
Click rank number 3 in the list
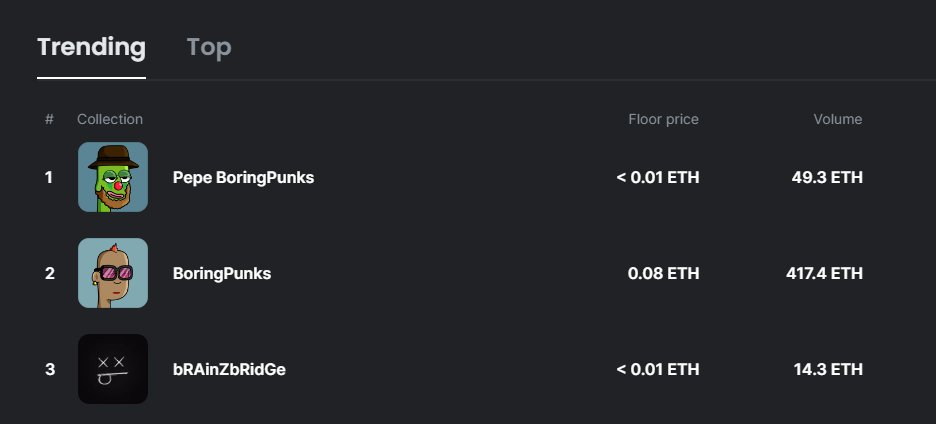(x=49, y=369)
